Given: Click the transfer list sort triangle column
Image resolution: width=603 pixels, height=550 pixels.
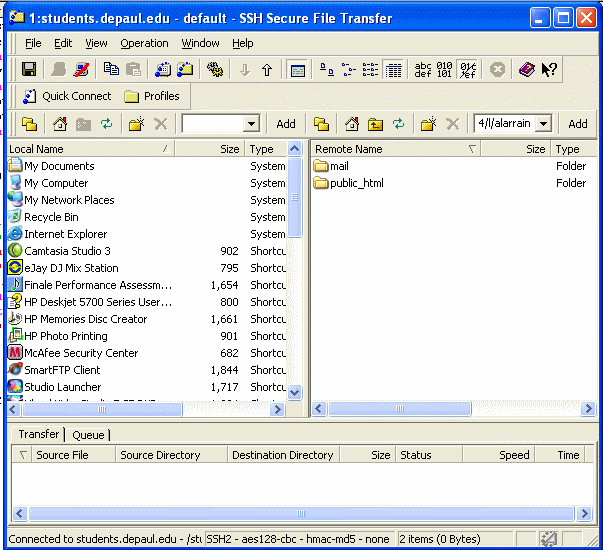Looking at the screenshot, I should pos(23,455).
